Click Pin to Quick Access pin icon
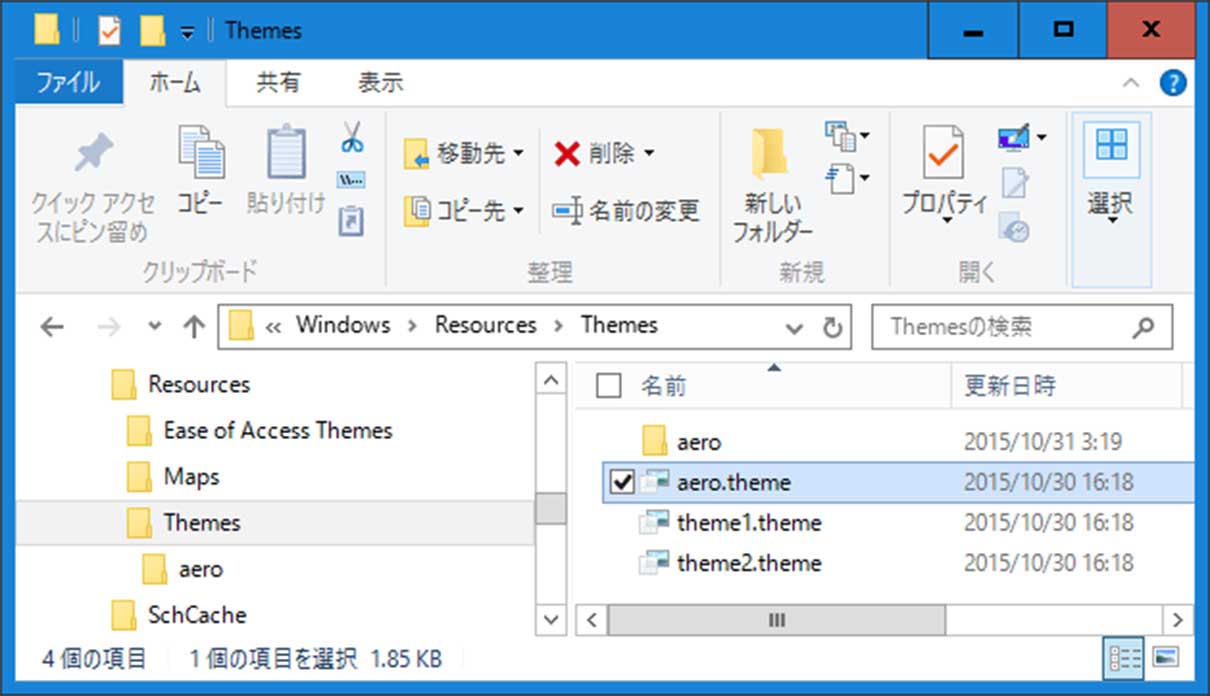Image resolution: width=1210 pixels, height=696 pixels. tap(93, 152)
